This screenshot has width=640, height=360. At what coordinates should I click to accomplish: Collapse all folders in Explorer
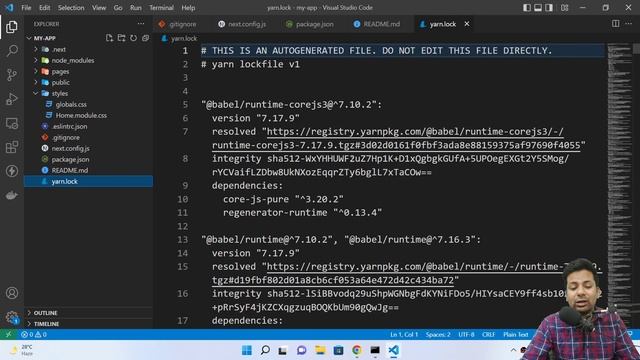[145, 38]
